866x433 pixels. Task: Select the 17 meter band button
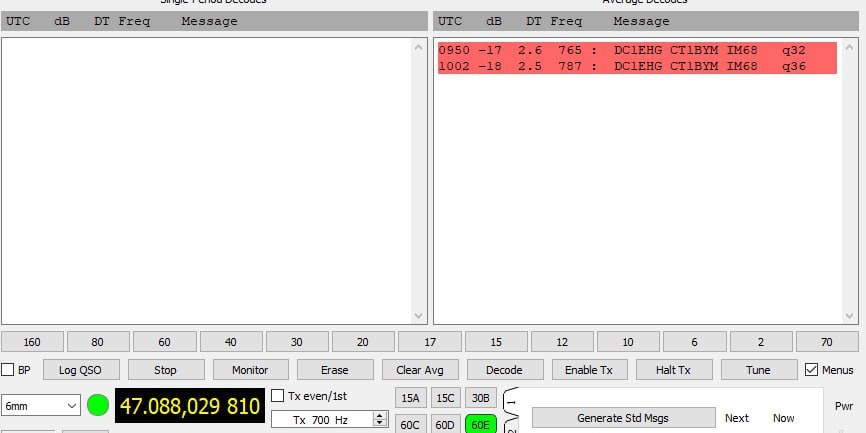430,342
